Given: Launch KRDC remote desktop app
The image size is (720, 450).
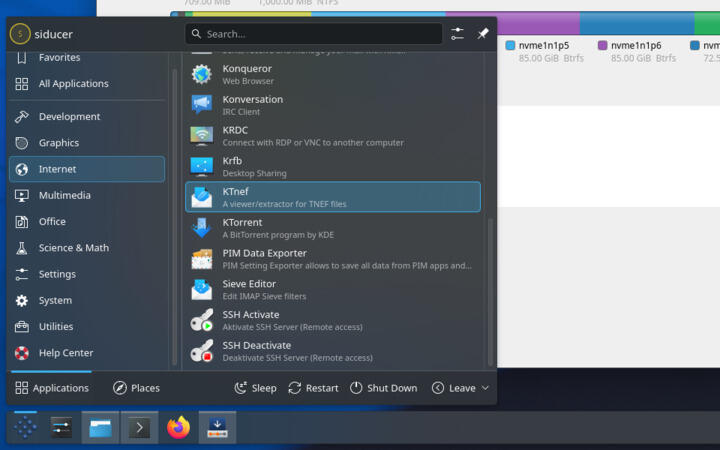Looking at the screenshot, I should tap(333, 136).
